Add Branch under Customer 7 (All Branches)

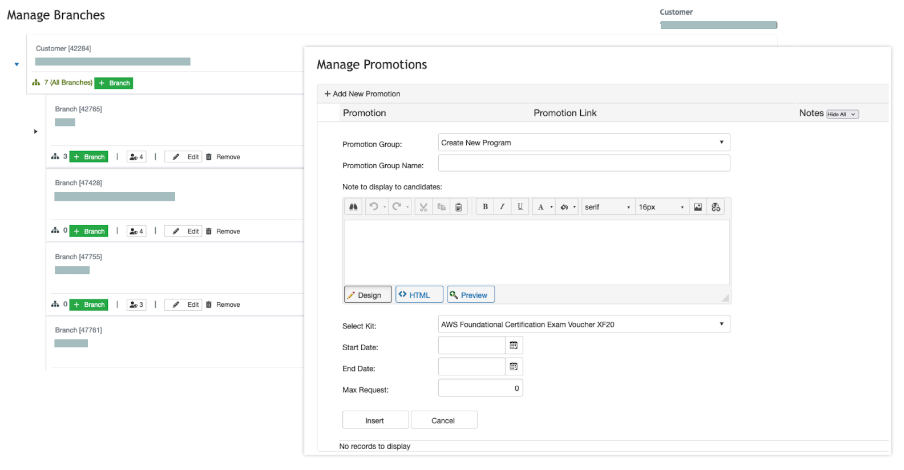click(x=114, y=83)
